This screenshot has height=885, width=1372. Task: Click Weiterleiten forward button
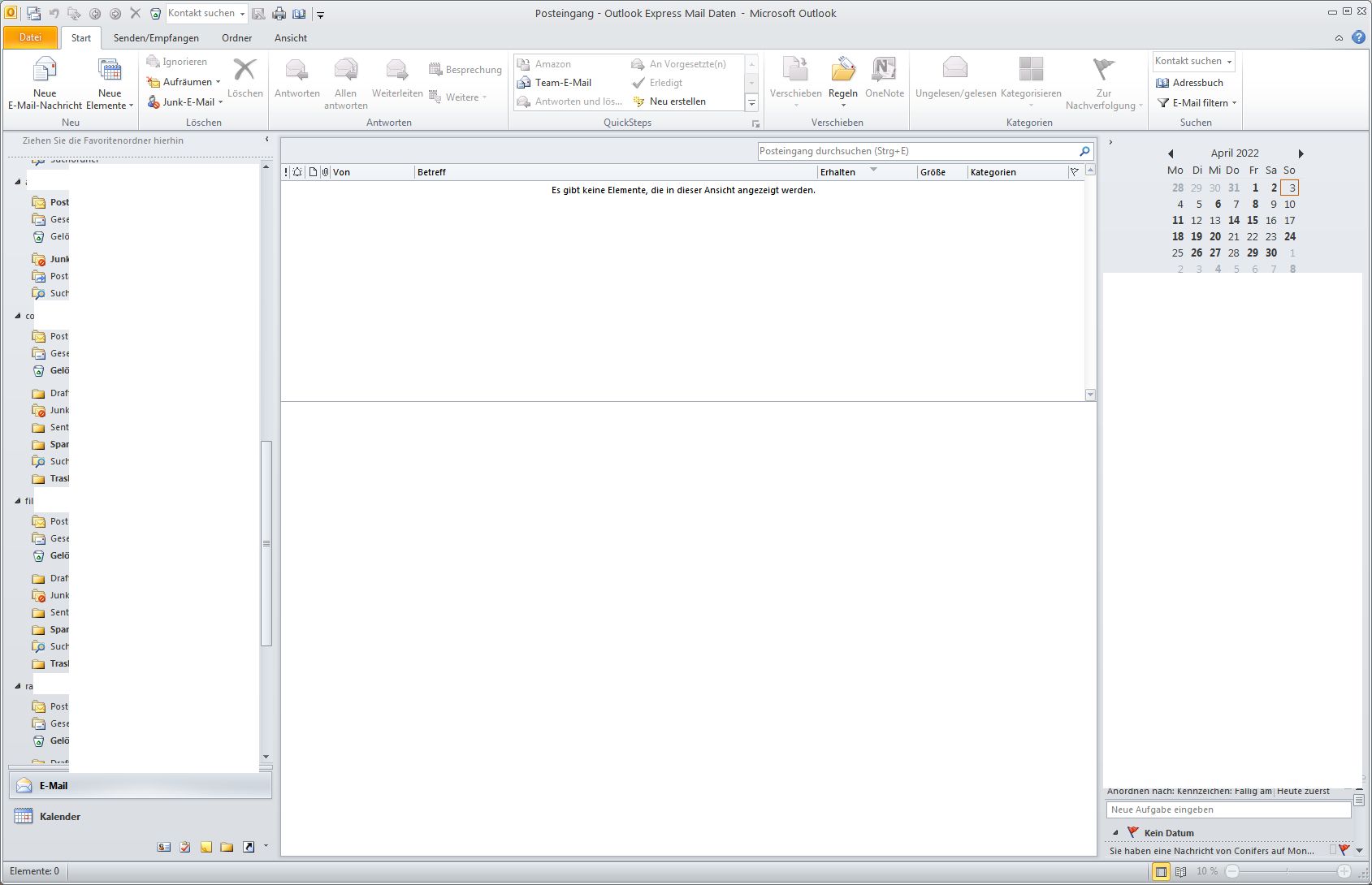[x=397, y=78]
